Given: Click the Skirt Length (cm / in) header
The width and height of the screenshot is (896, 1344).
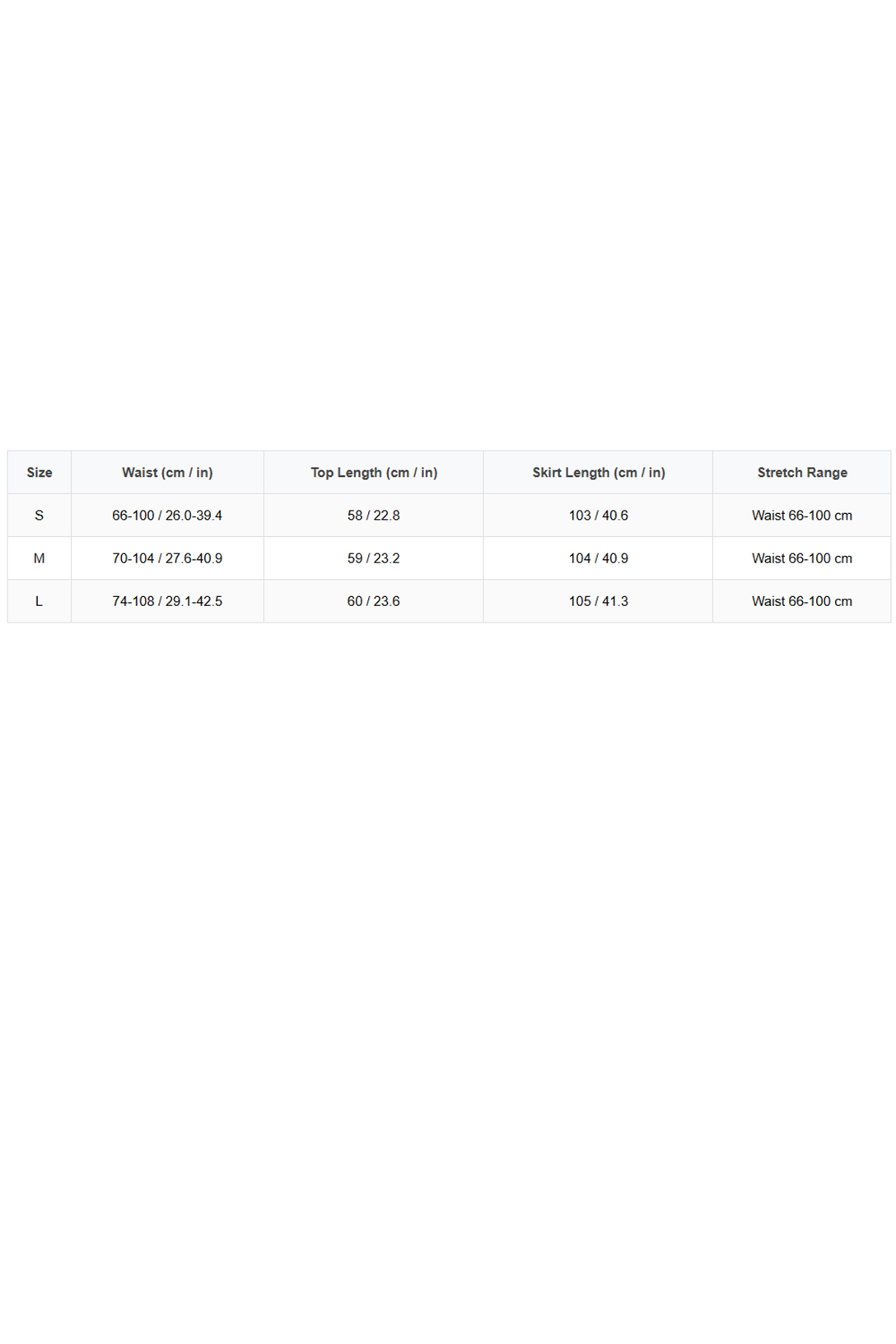Looking at the screenshot, I should pyautogui.click(x=598, y=472).
